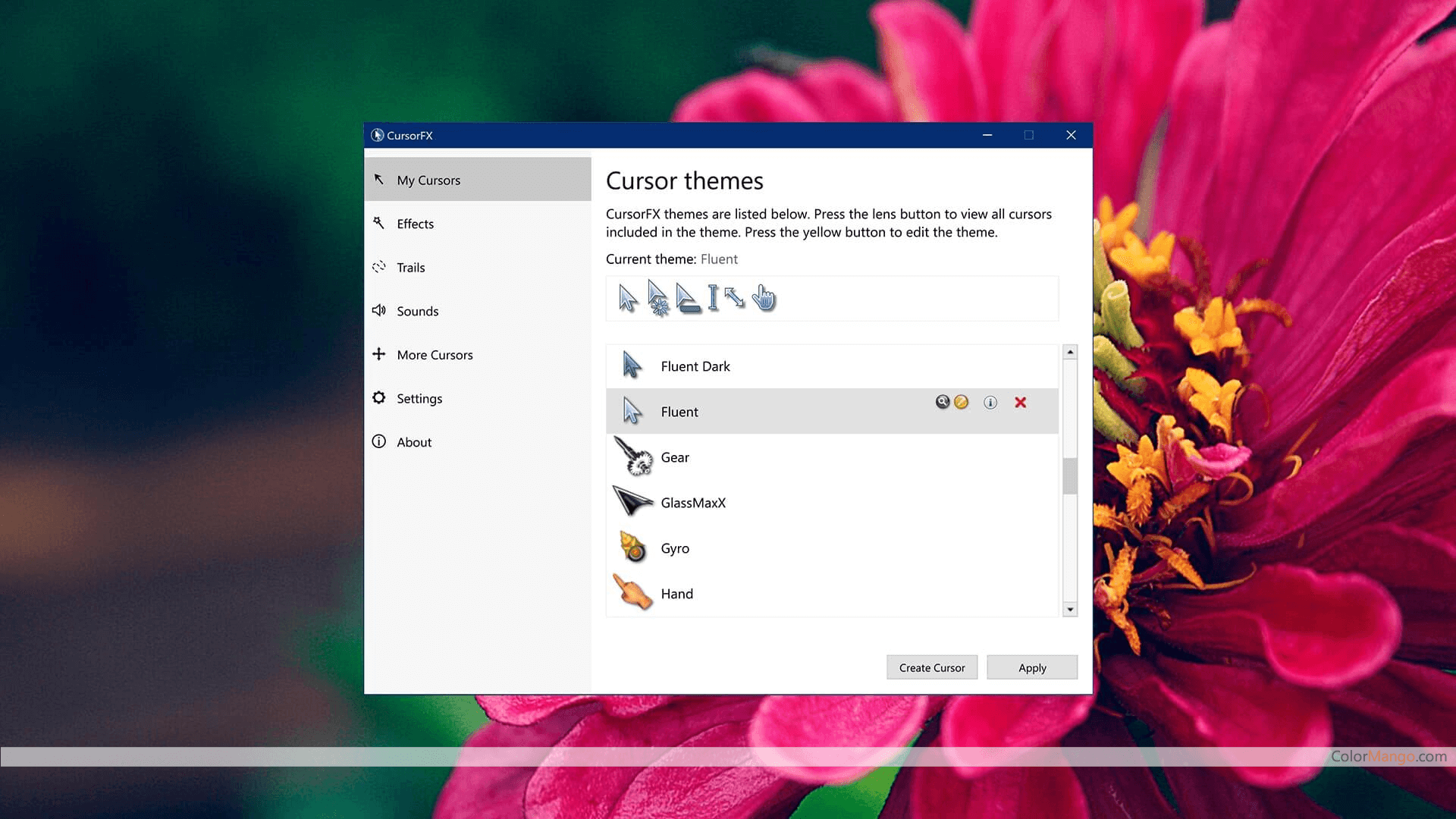Click busy arrow cursor preview
The height and width of the screenshot is (819, 1456).
point(657,297)
